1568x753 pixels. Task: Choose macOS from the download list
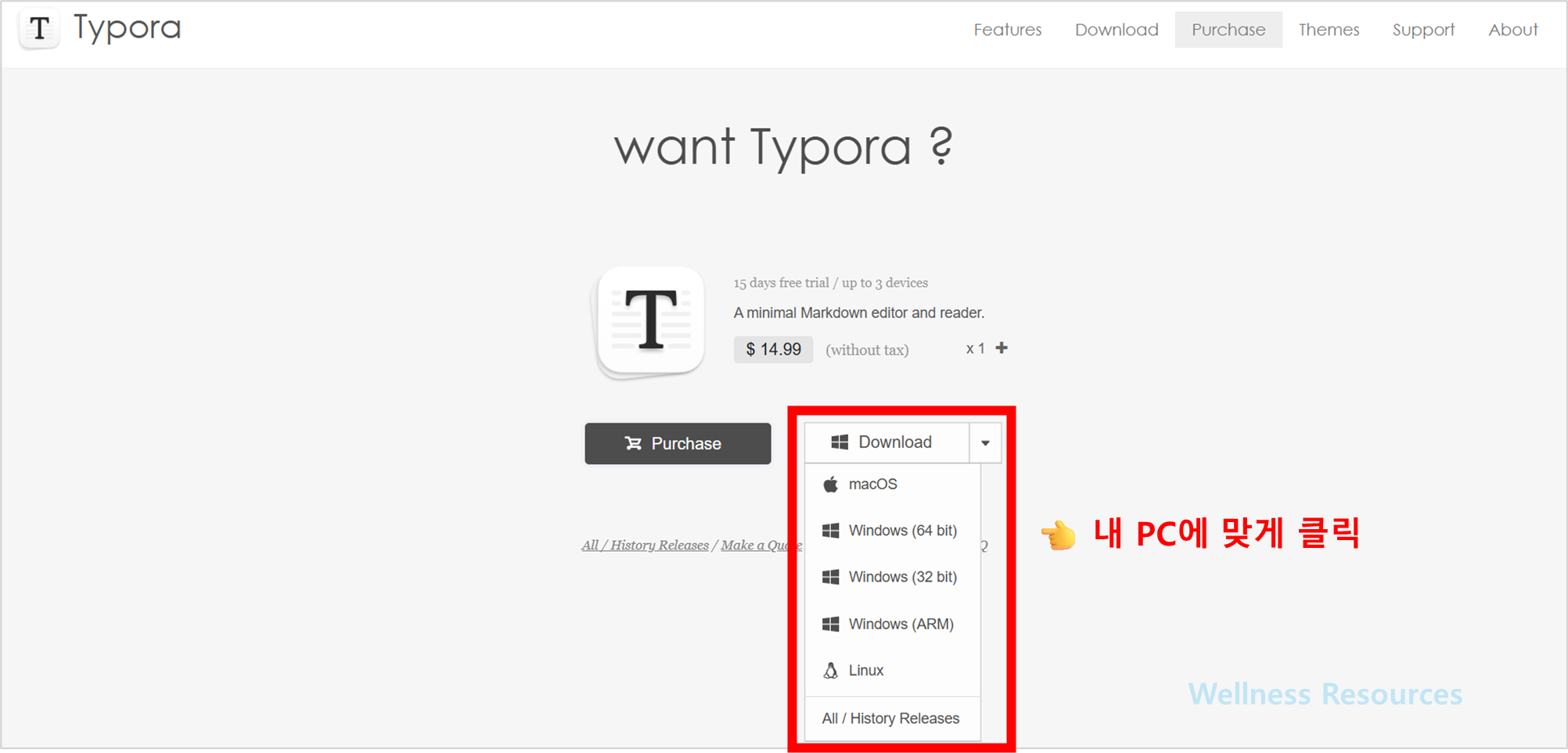coord(892,485)
